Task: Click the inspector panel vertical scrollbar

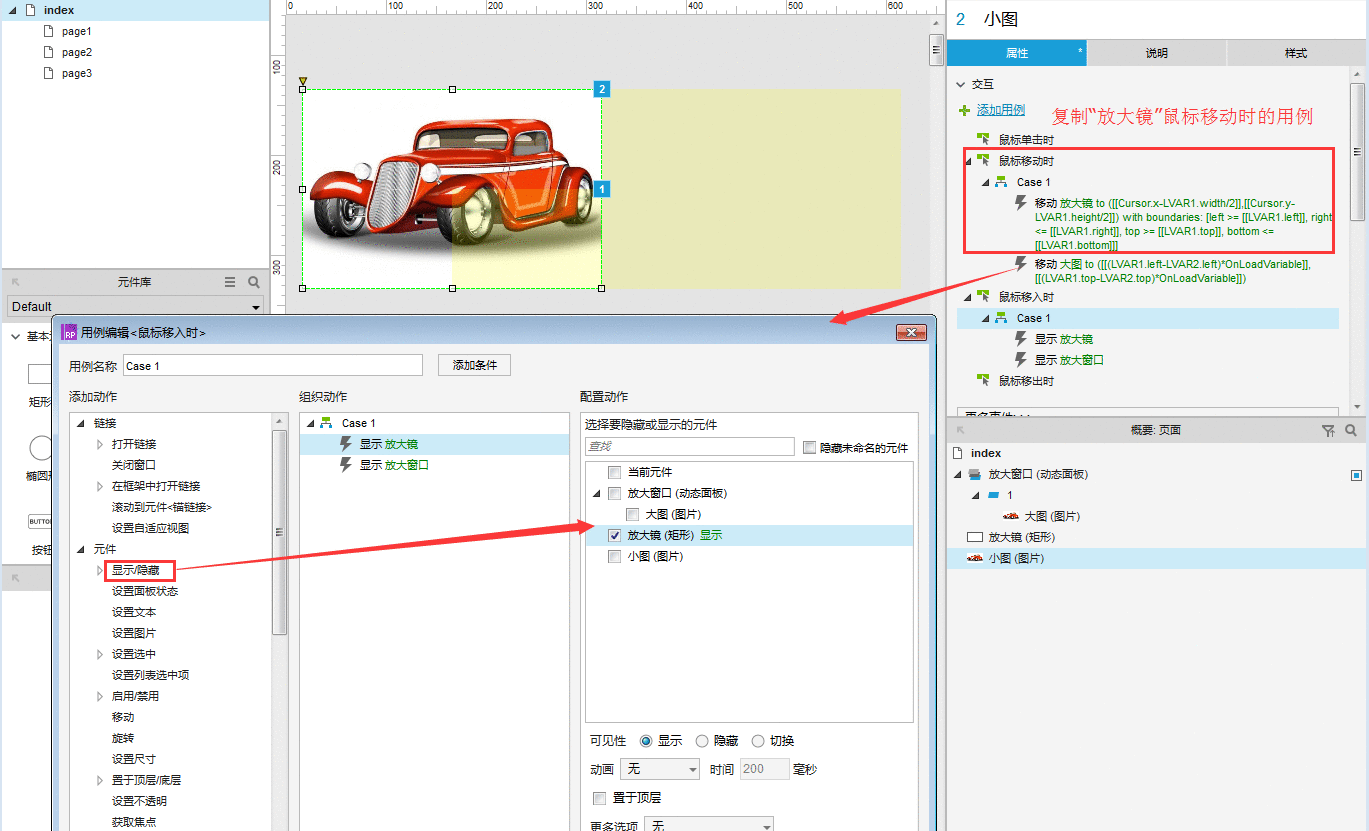Action: pyautogui.click(x=1358, y=150)
